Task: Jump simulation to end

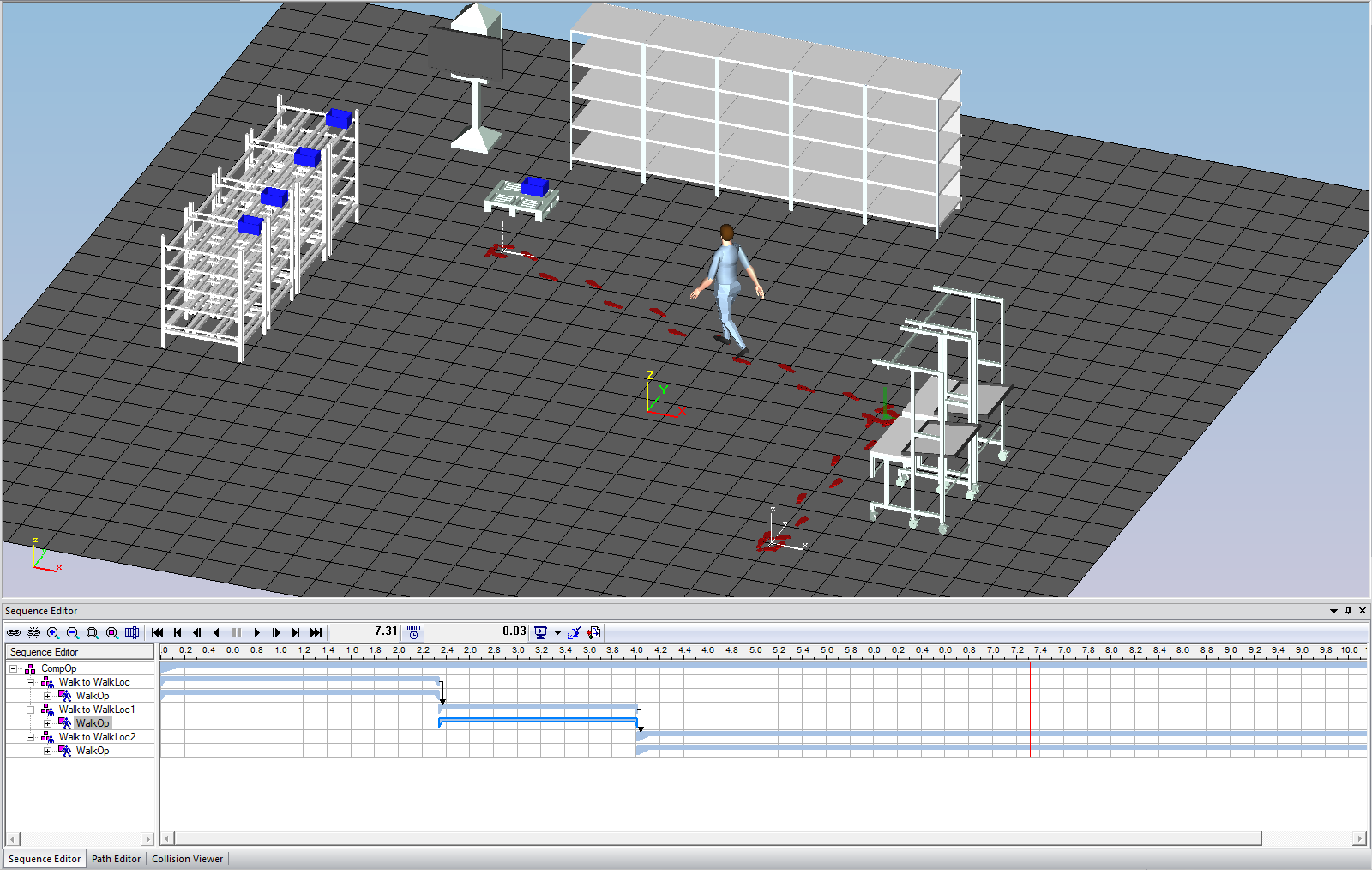Action: point(316,633)
